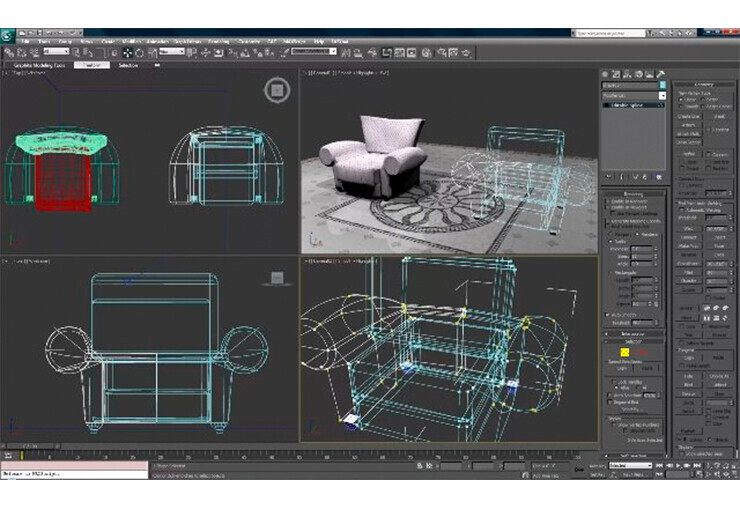Select Editable Spline in the modifier stack

(633, 105)
